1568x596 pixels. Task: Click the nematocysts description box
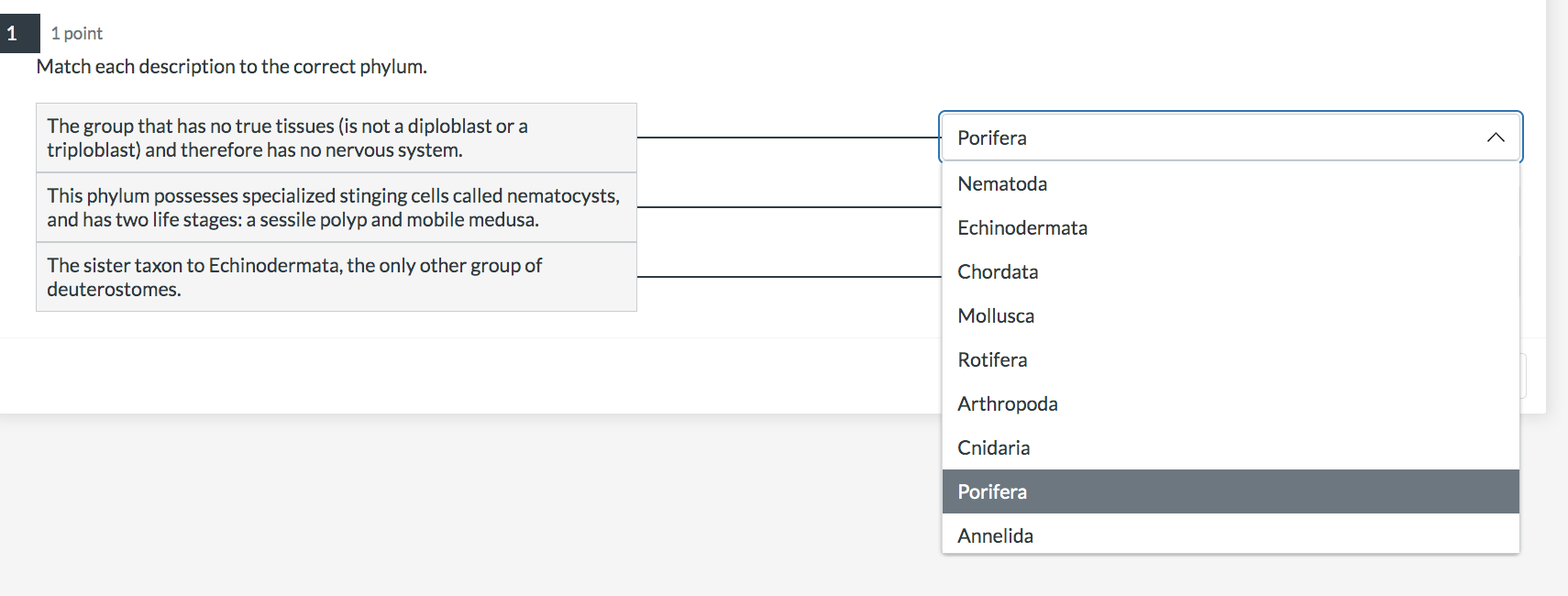tap(336, 207)
